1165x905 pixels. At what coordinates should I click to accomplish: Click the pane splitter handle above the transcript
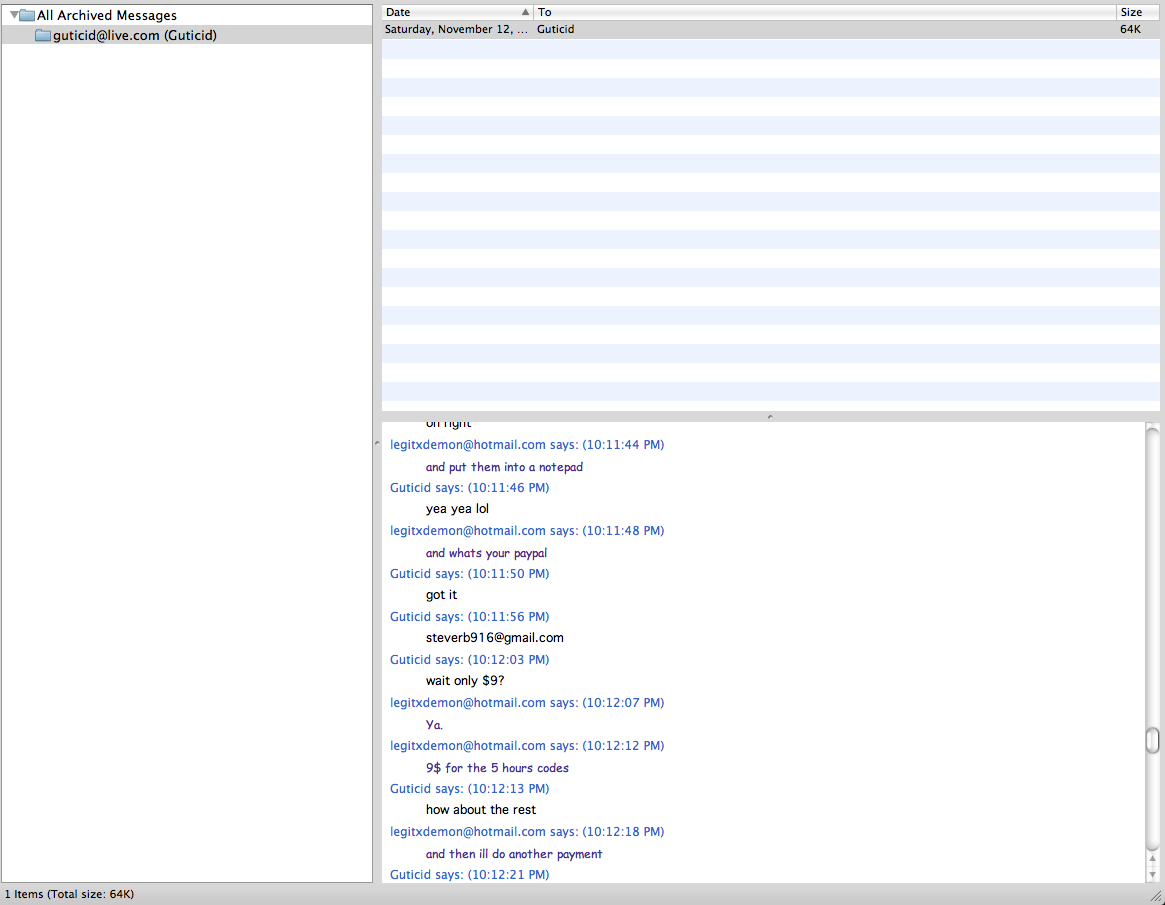(770, 417)
